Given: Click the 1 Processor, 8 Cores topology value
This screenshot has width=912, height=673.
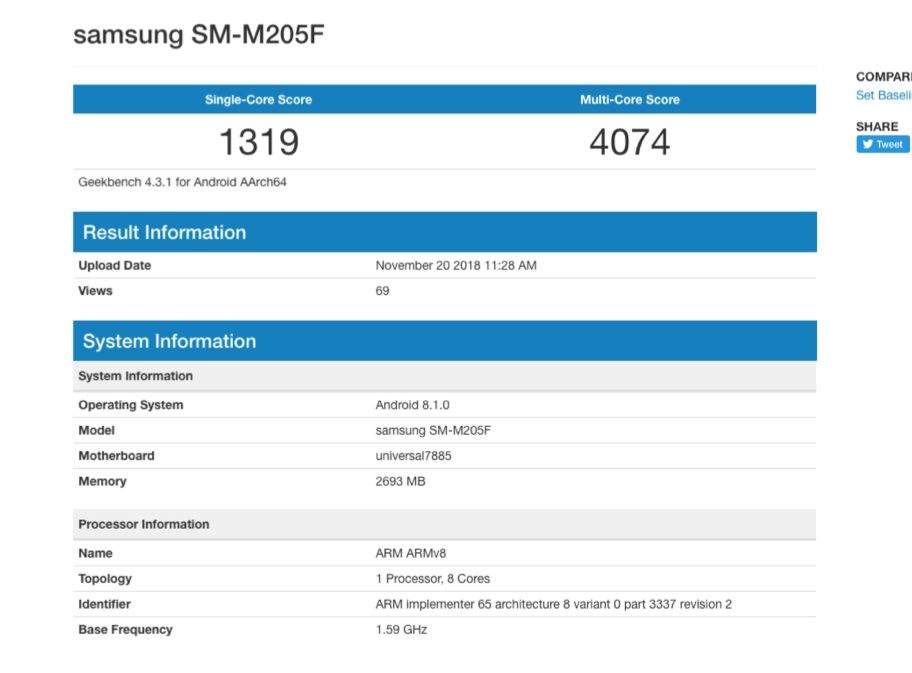Looking at the screenshot, I should pos(432,579).
